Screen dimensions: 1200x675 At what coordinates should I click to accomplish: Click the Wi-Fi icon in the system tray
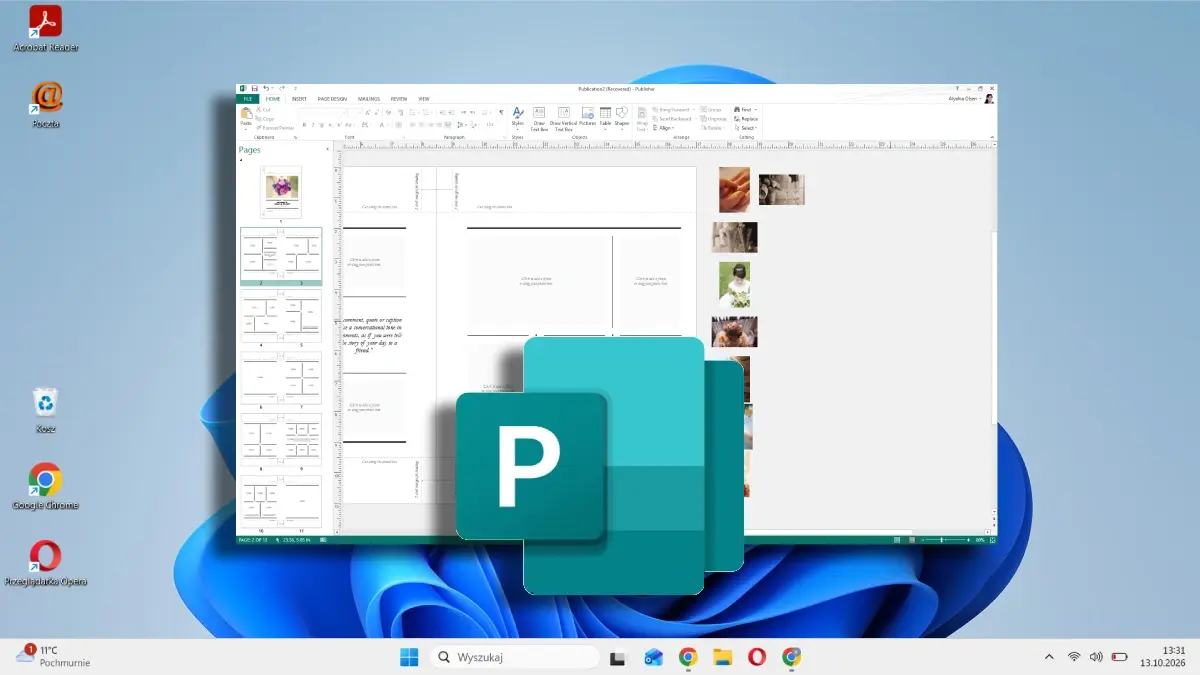pos(1074,657)
